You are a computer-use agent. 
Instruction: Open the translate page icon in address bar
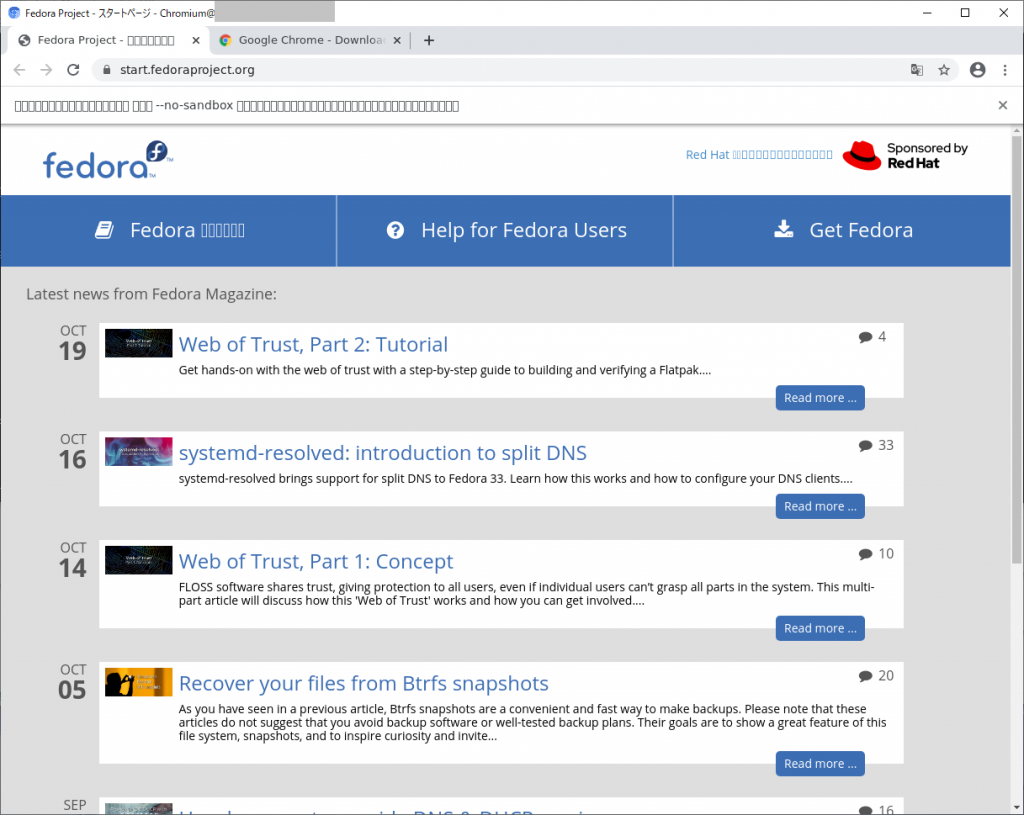point(917,70)
